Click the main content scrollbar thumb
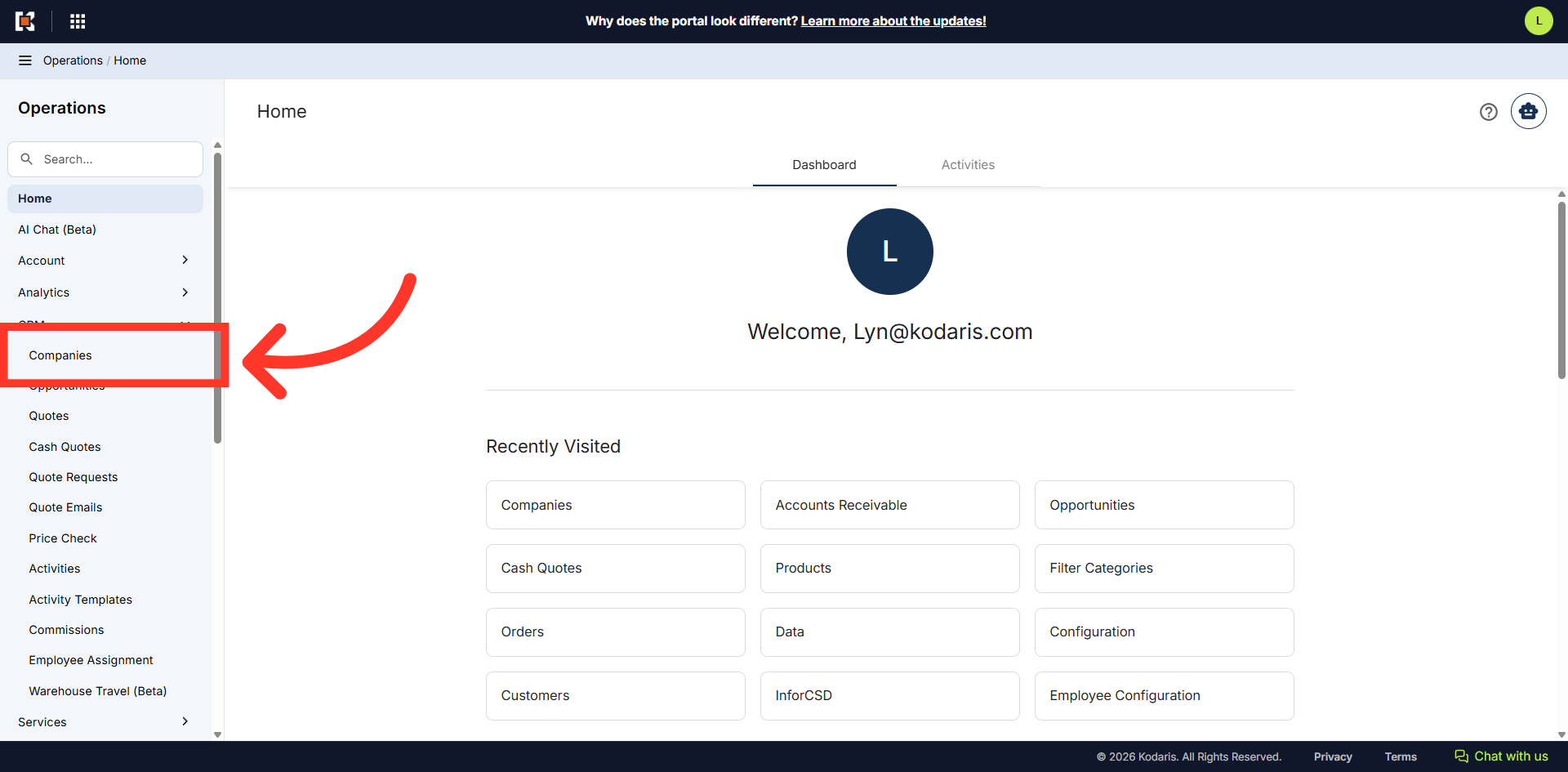This screenshot has height=772, width=1568. 1561,290
